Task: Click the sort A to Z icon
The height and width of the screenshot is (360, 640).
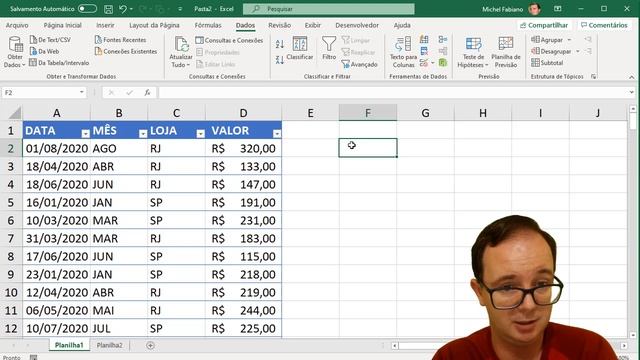Action: tap(280, 44)
